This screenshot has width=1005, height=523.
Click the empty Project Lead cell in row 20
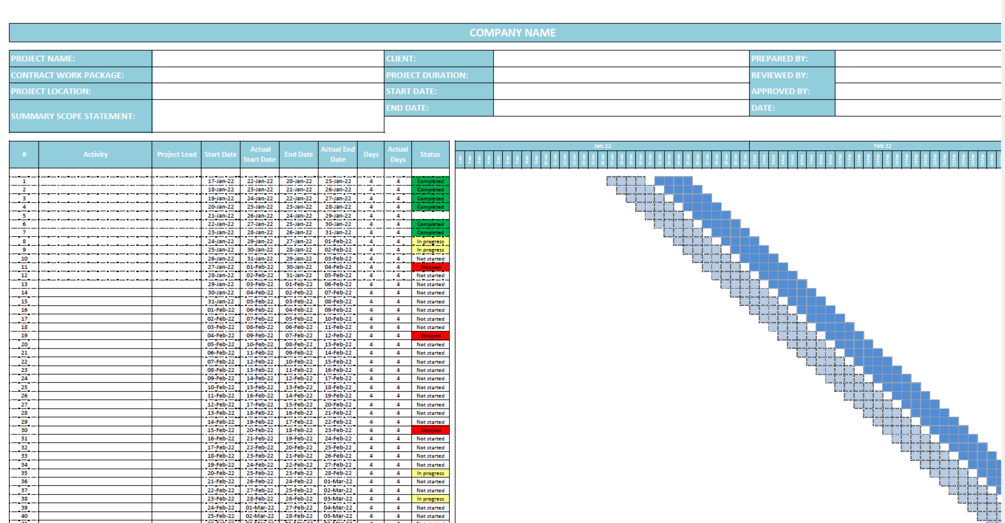(177, 344)
